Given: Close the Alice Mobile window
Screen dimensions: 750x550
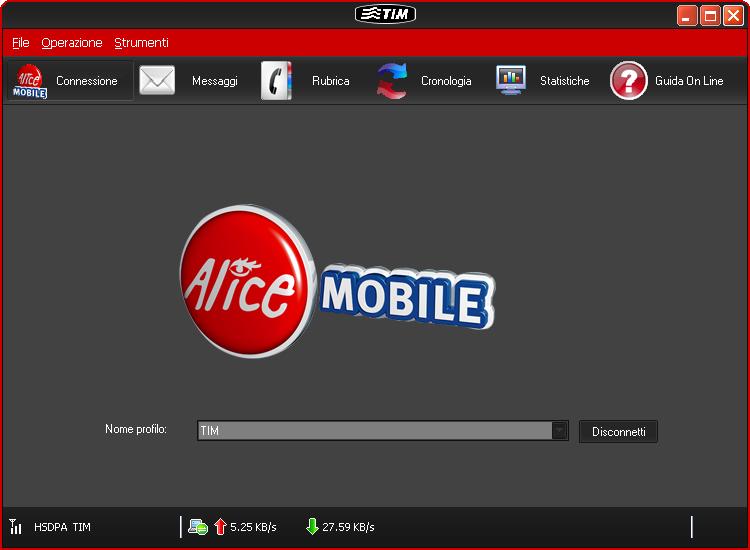Looking at the screenshot, I should (x=733, y=15).
